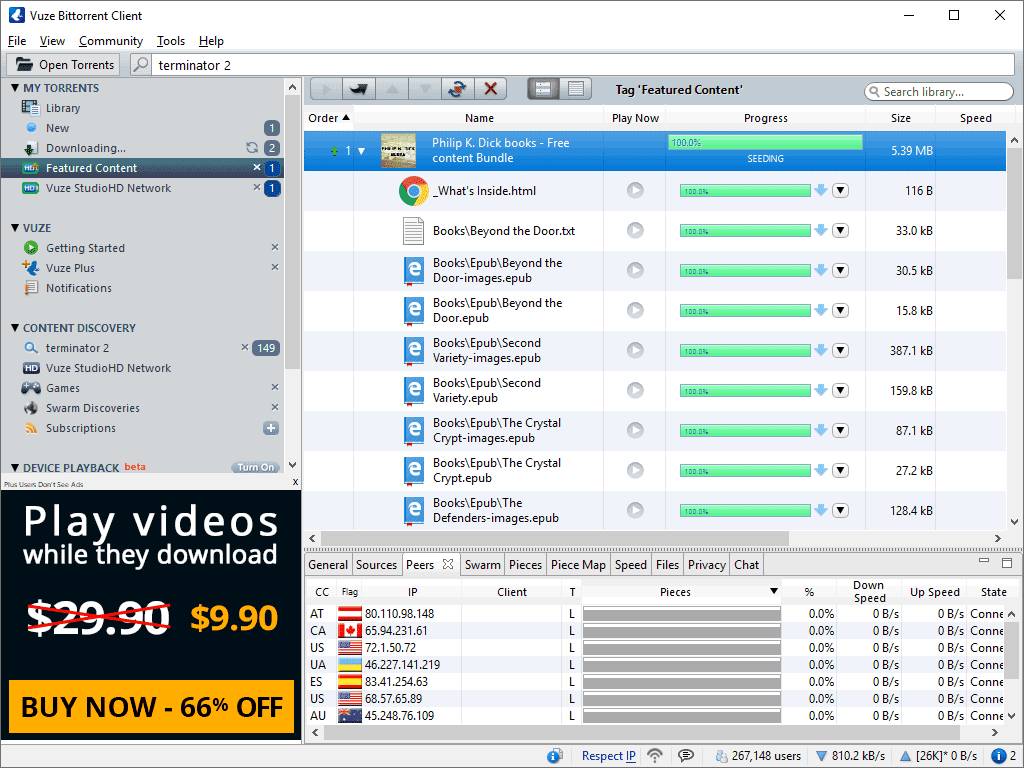1024x768 pixels.
Task: Click the progress bar for The Defenders-images.epub
Action: point(745,511)
